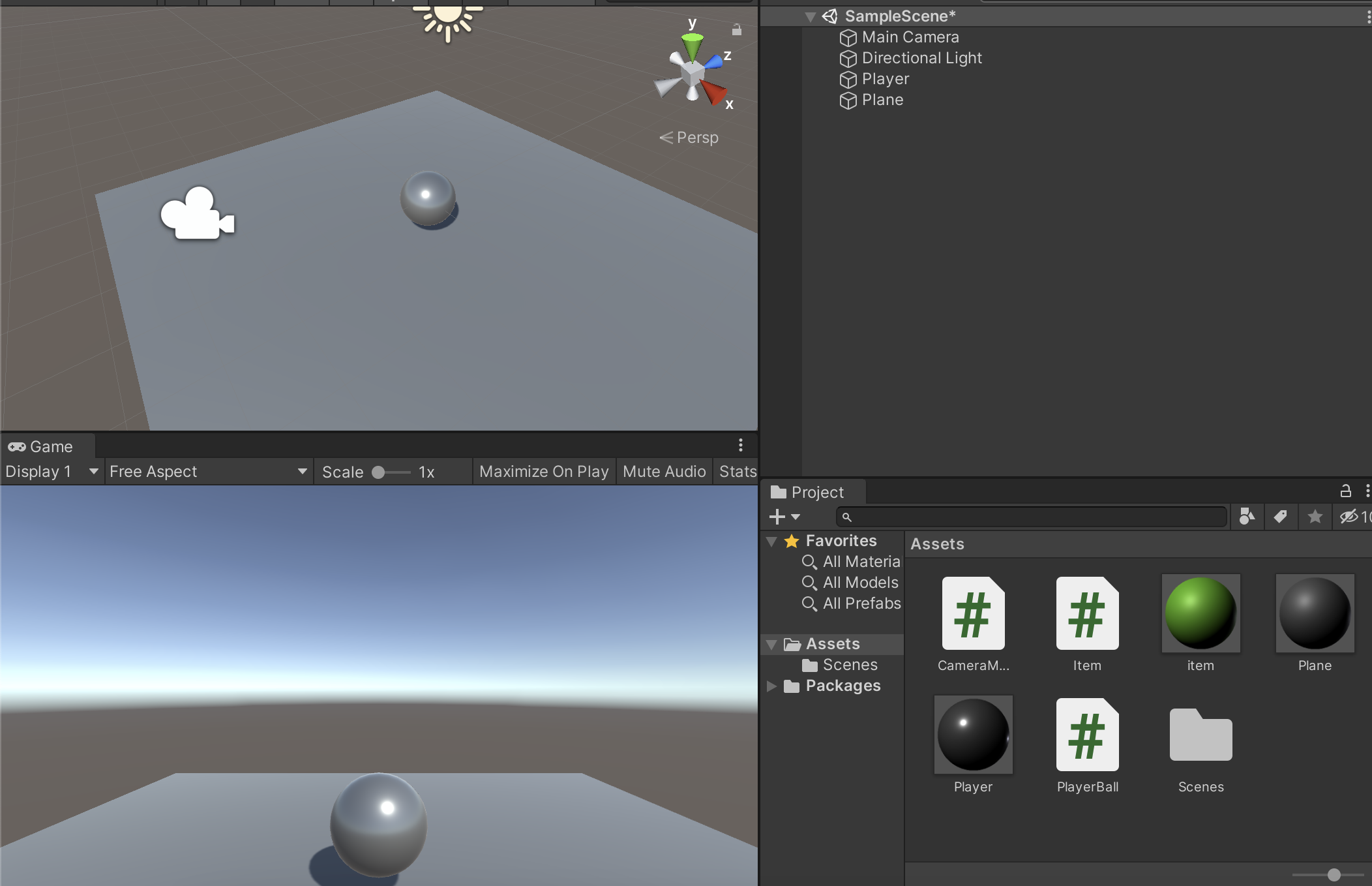Click the favorites star search icon
The image size is (1372, 886).
pos(1315,517)
